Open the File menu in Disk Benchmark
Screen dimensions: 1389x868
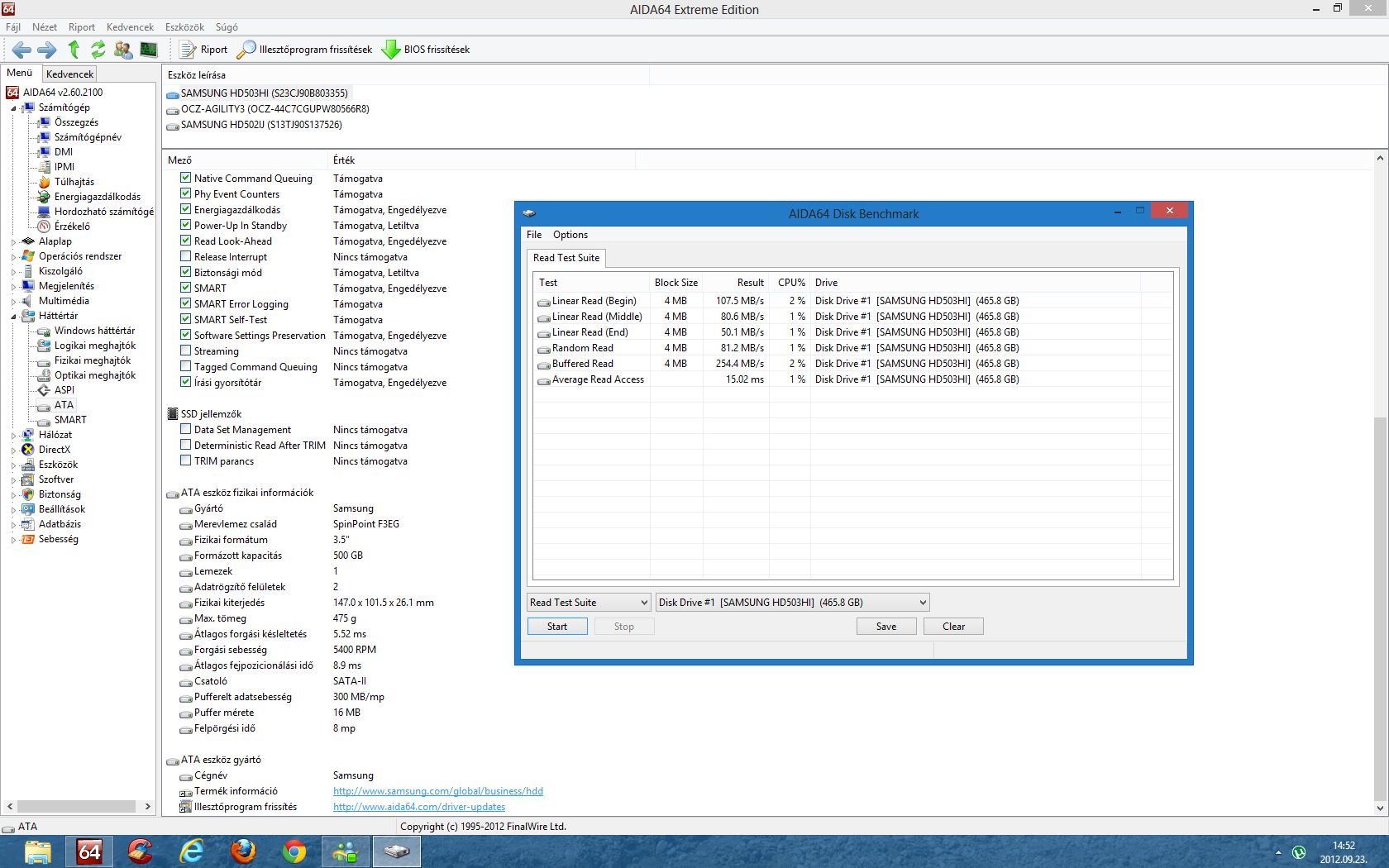[x=534, y=235]
